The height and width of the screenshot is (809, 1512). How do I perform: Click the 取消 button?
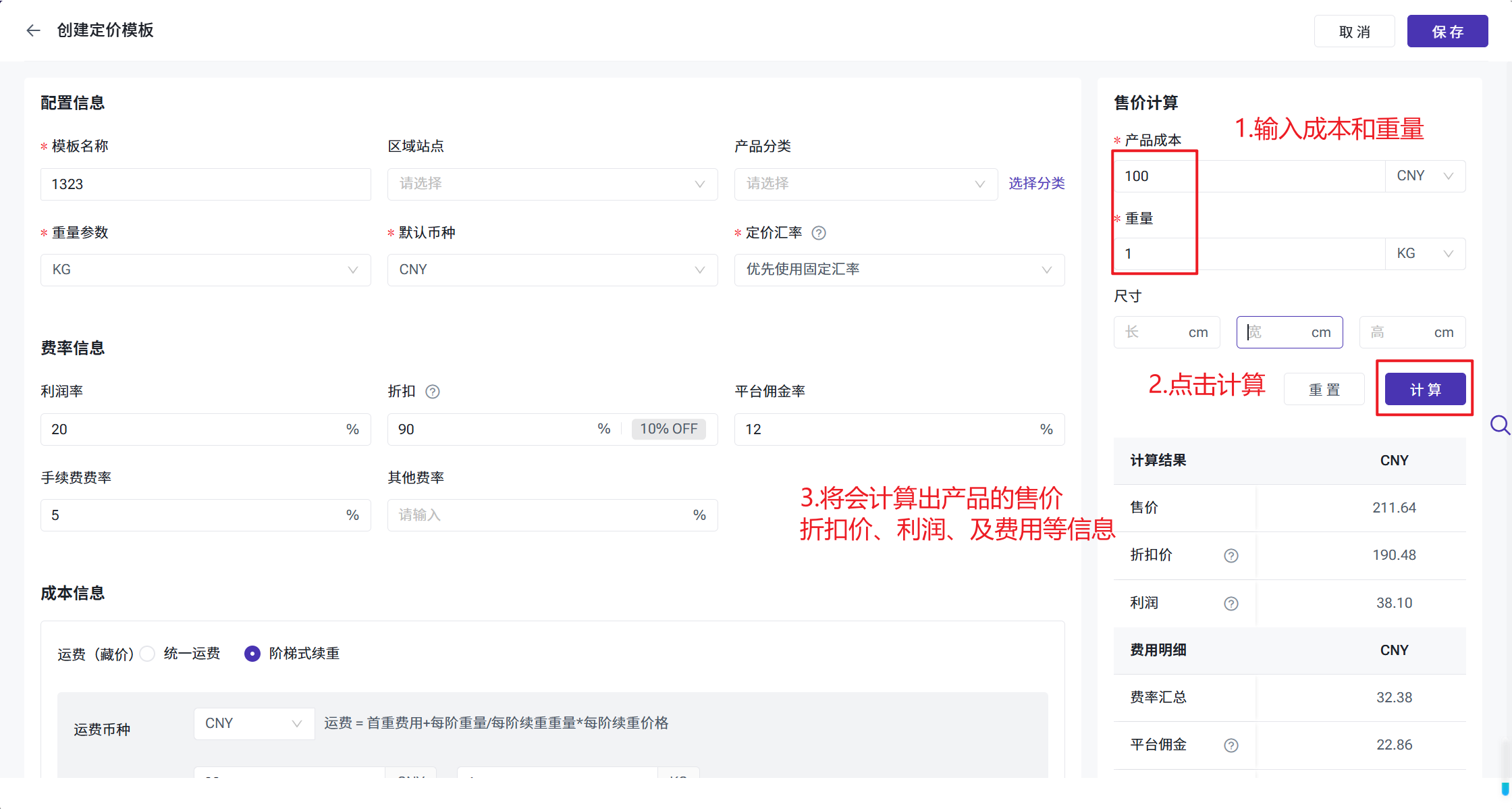point(1354,32)
